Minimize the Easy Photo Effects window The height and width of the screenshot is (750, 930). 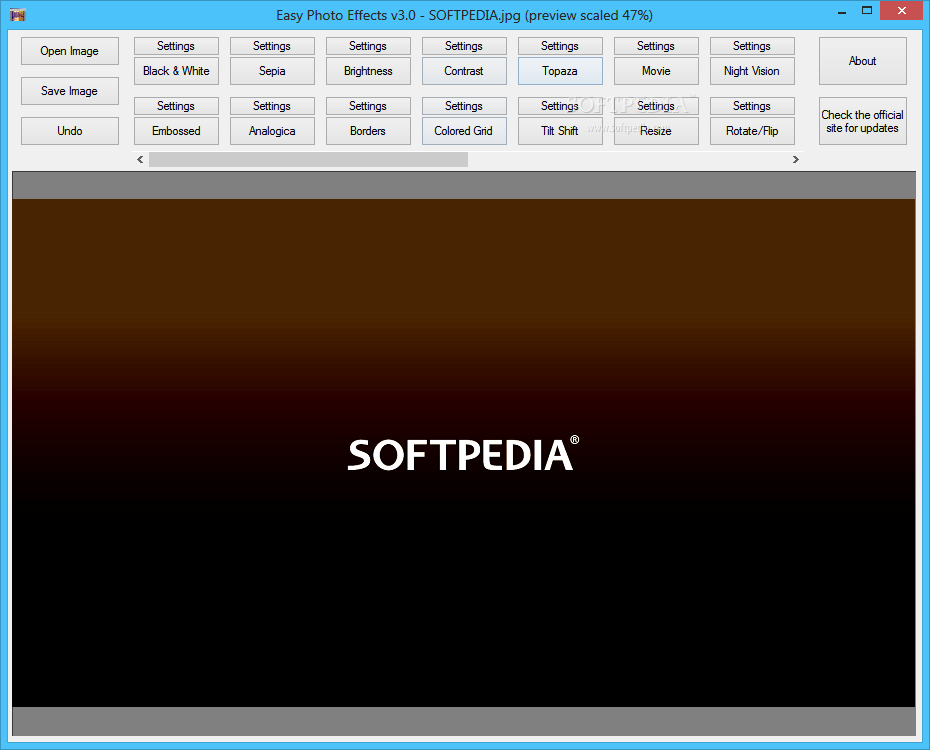[842, 12]
